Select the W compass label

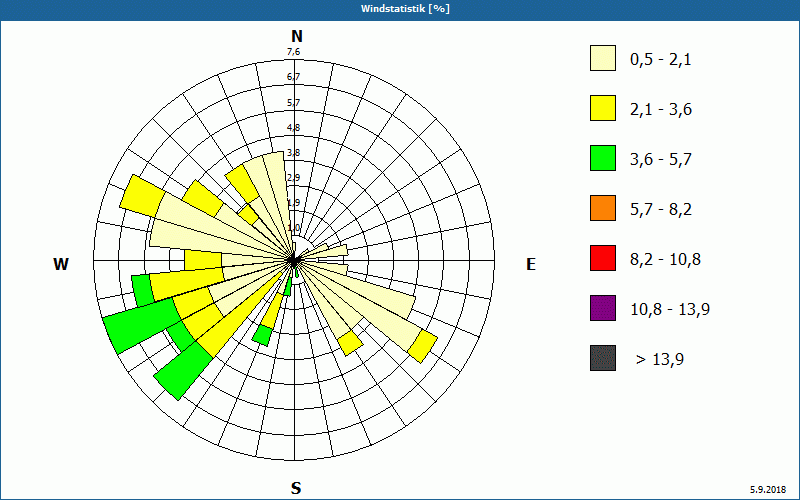pyautogui.click(x=61, y=264)
